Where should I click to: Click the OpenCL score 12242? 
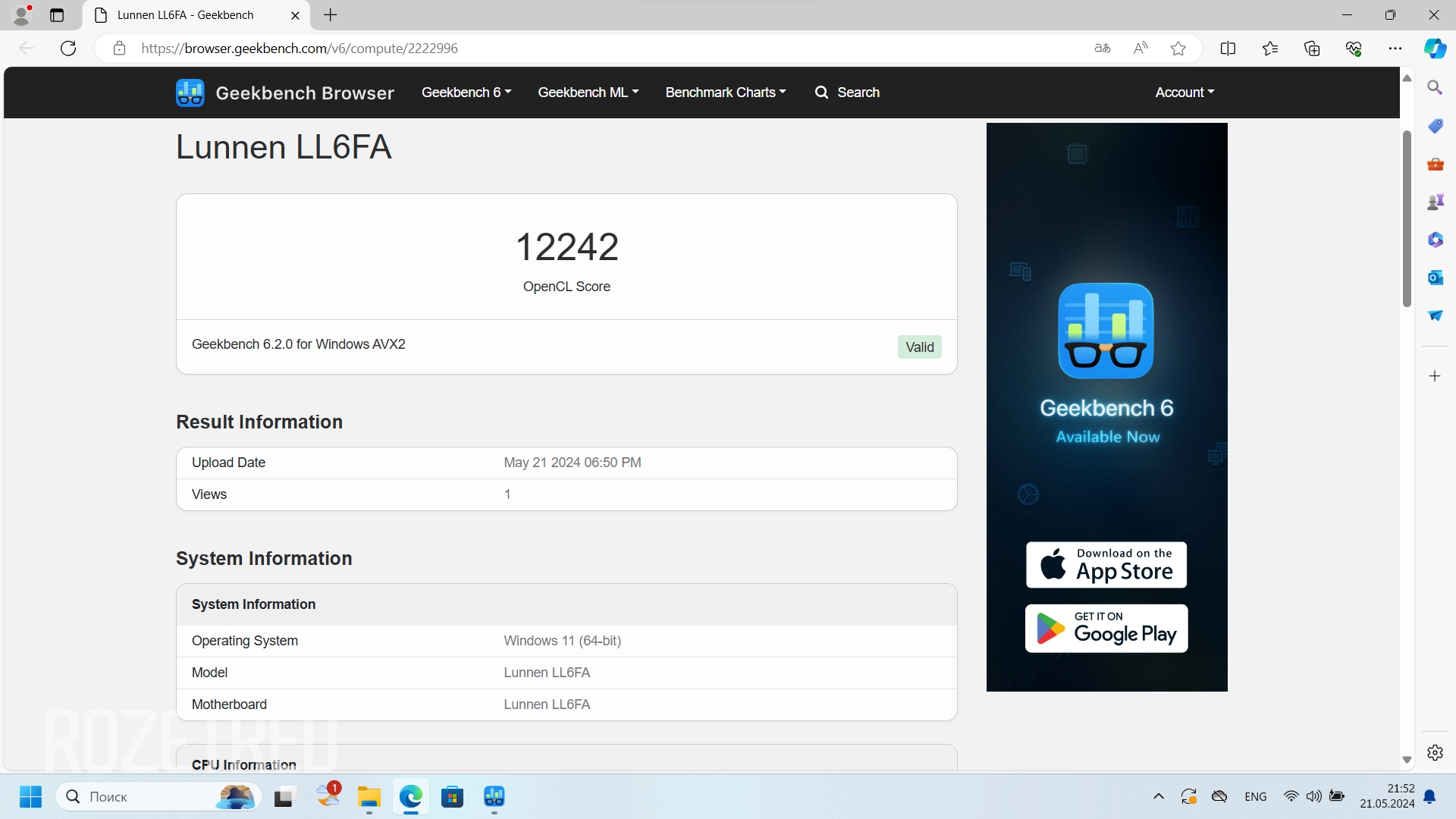(x=567, y=247)
